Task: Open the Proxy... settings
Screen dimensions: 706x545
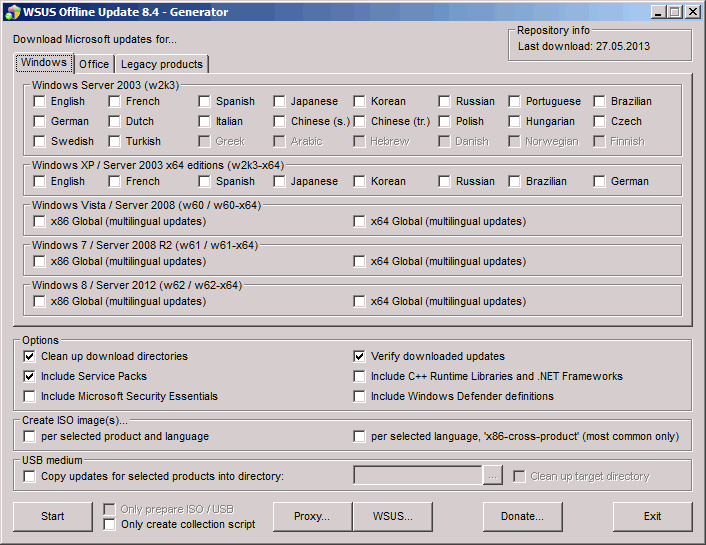Action: tap(312, 517)
